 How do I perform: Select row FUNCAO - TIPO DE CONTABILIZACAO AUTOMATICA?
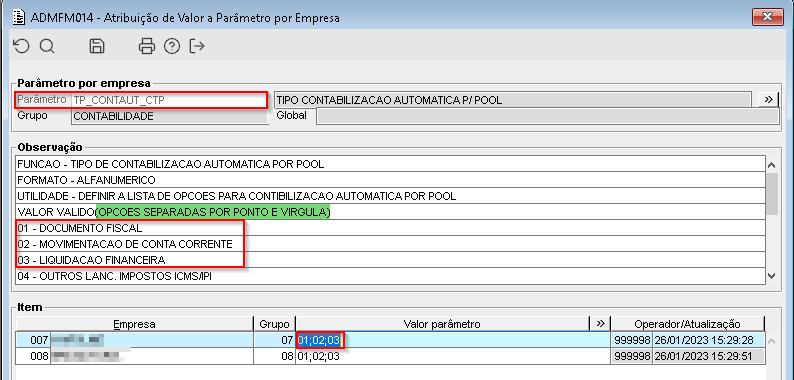click(390, 164)
